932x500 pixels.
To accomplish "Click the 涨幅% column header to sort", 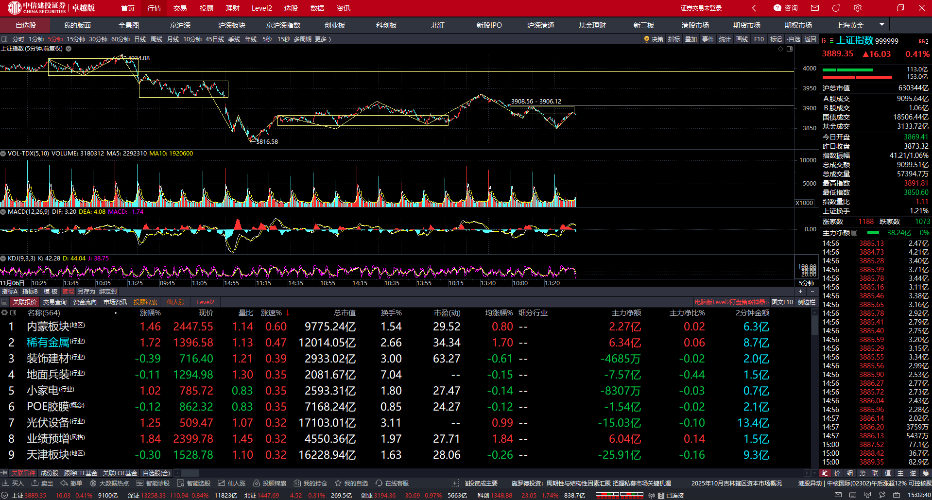I will (150, 312).
